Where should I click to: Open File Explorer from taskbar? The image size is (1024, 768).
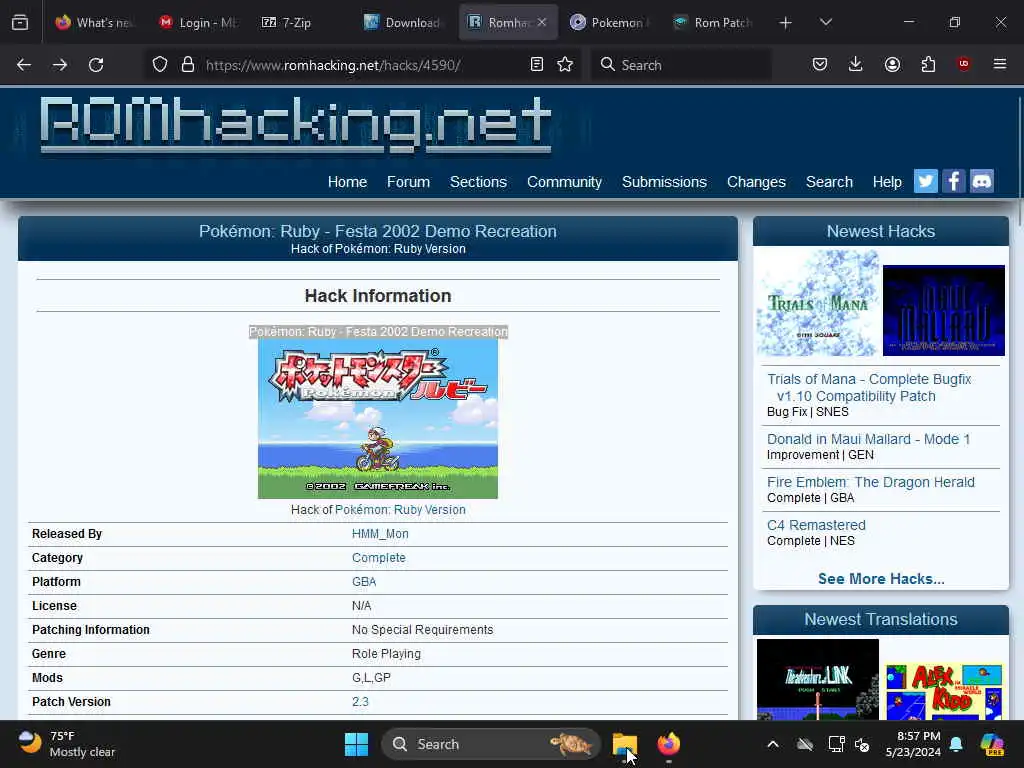click(625, 744)
